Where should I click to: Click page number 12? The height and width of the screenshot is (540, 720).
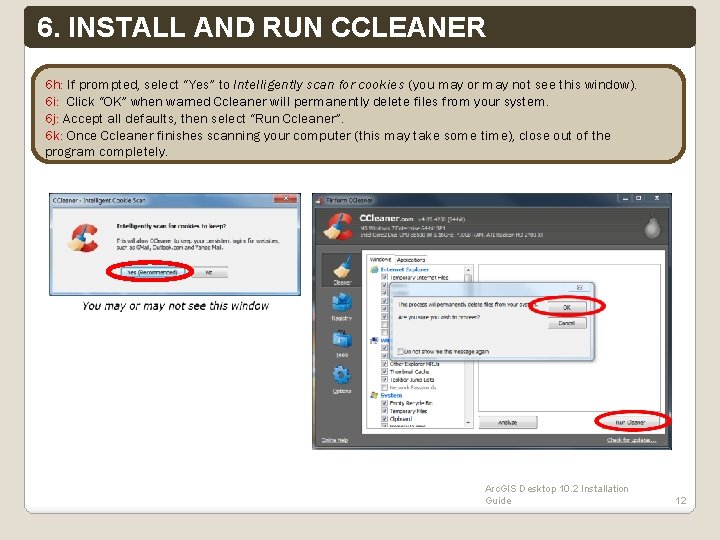pos(681,501)
